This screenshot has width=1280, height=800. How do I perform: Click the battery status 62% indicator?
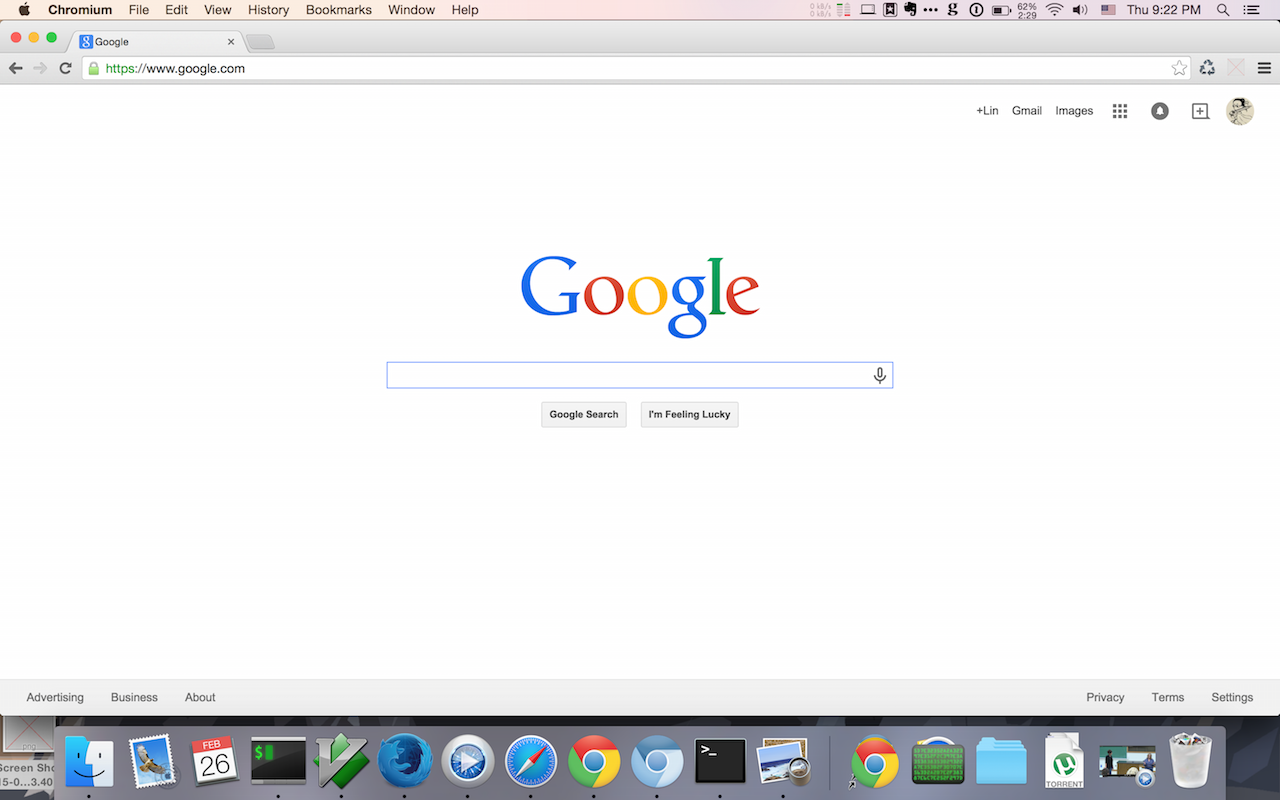[x=1014, y=10]
